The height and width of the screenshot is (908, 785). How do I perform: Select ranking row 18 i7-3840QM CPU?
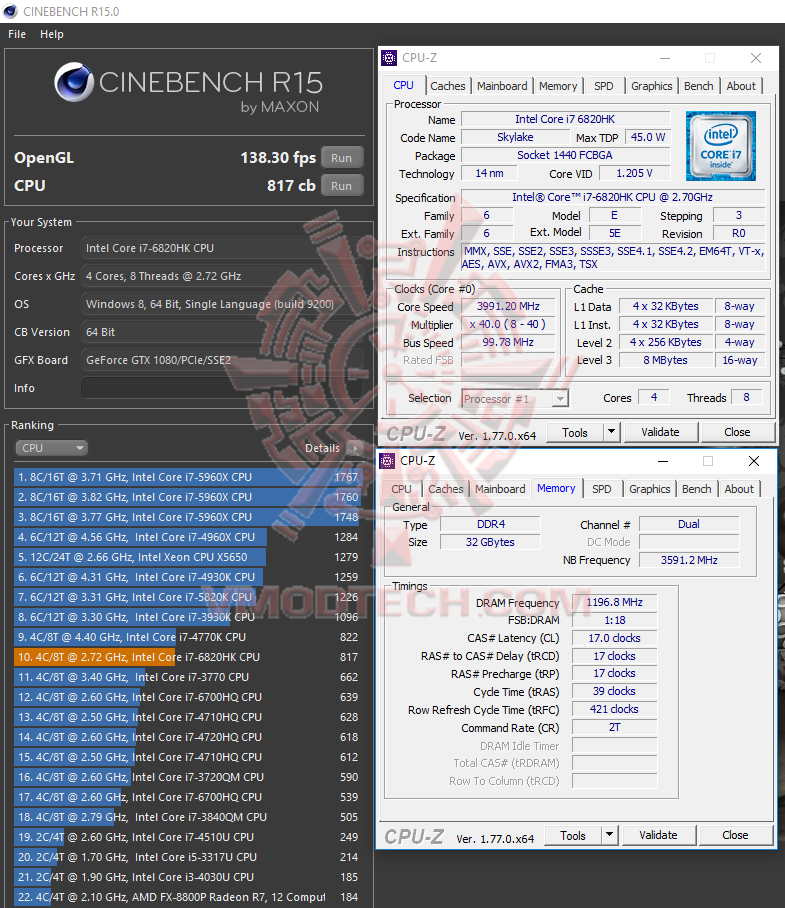188,817
